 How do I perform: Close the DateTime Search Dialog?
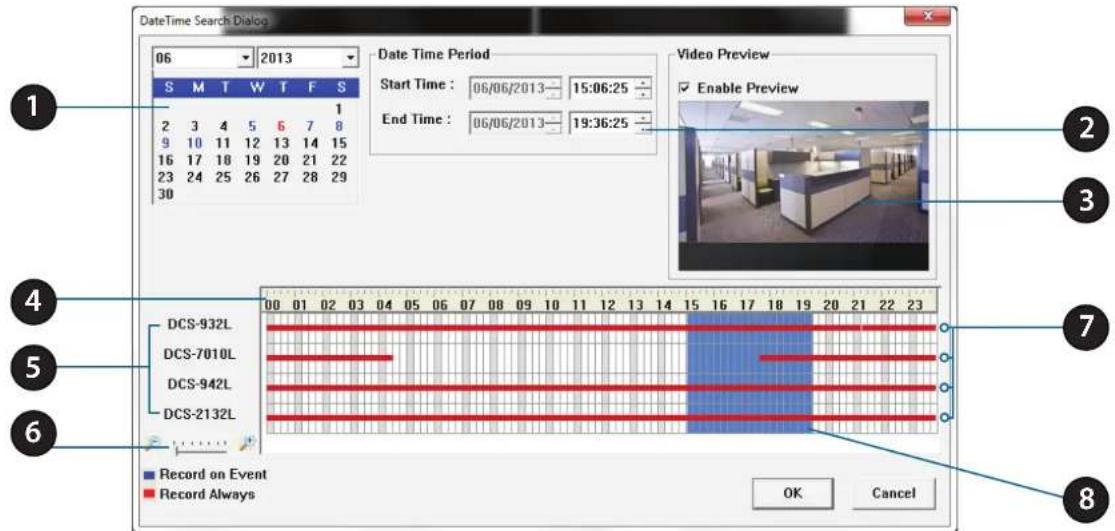click(926, 16)
